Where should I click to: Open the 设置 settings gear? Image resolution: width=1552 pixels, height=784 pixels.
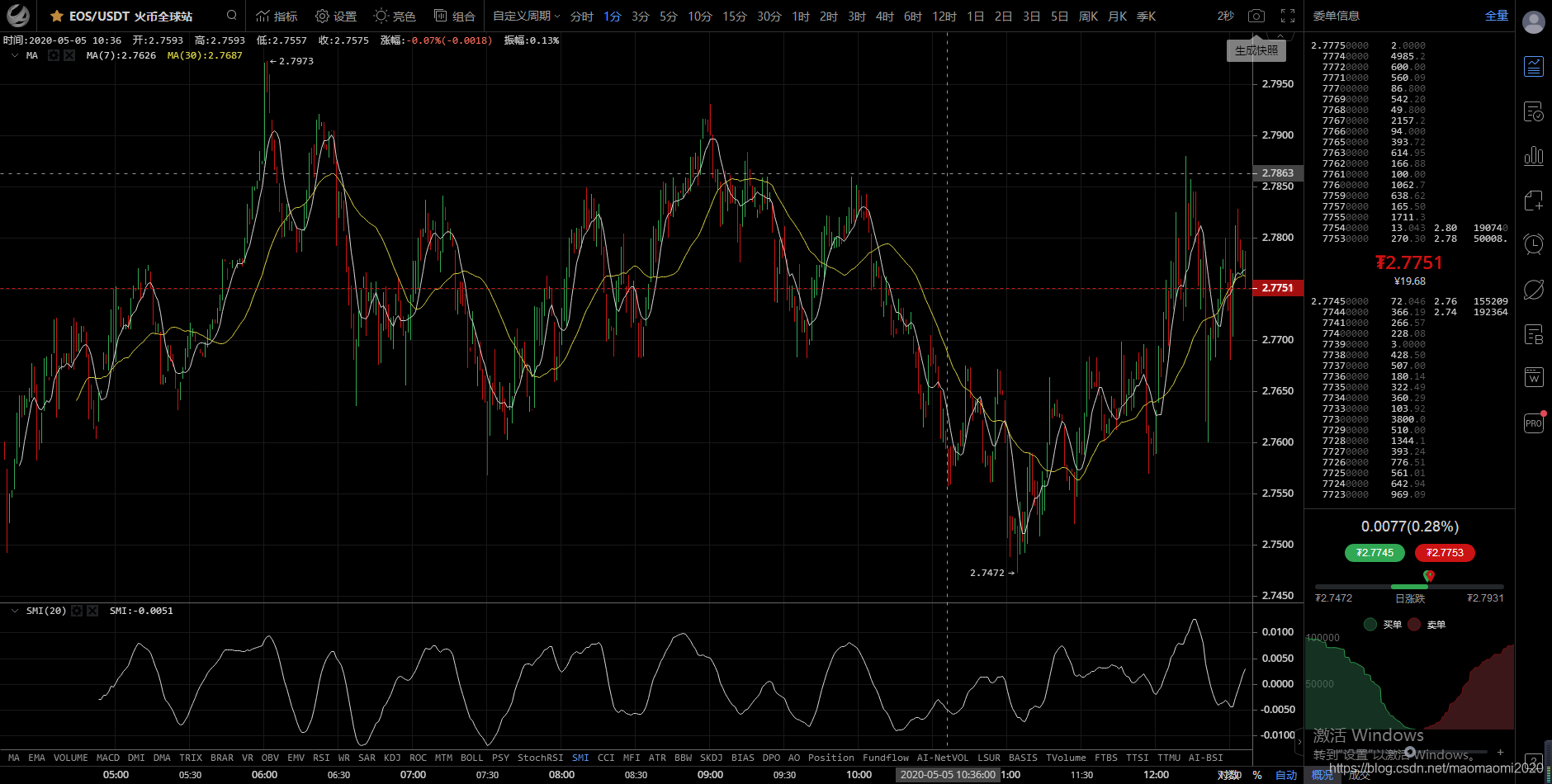pos(336,16)
